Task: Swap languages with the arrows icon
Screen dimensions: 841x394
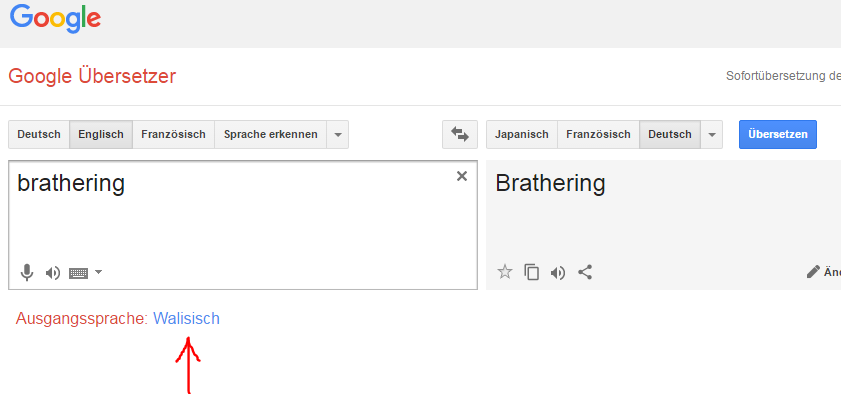Action: (460, 134)
